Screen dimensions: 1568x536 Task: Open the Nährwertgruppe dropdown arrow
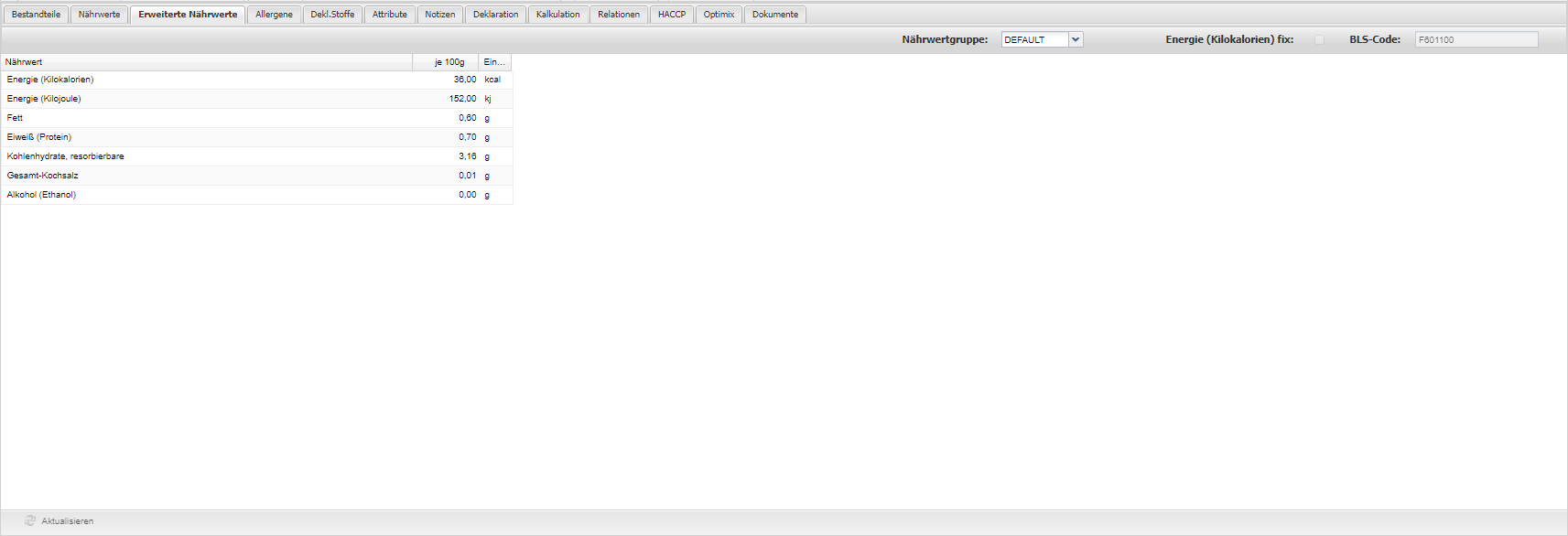tap(1076, 39)
